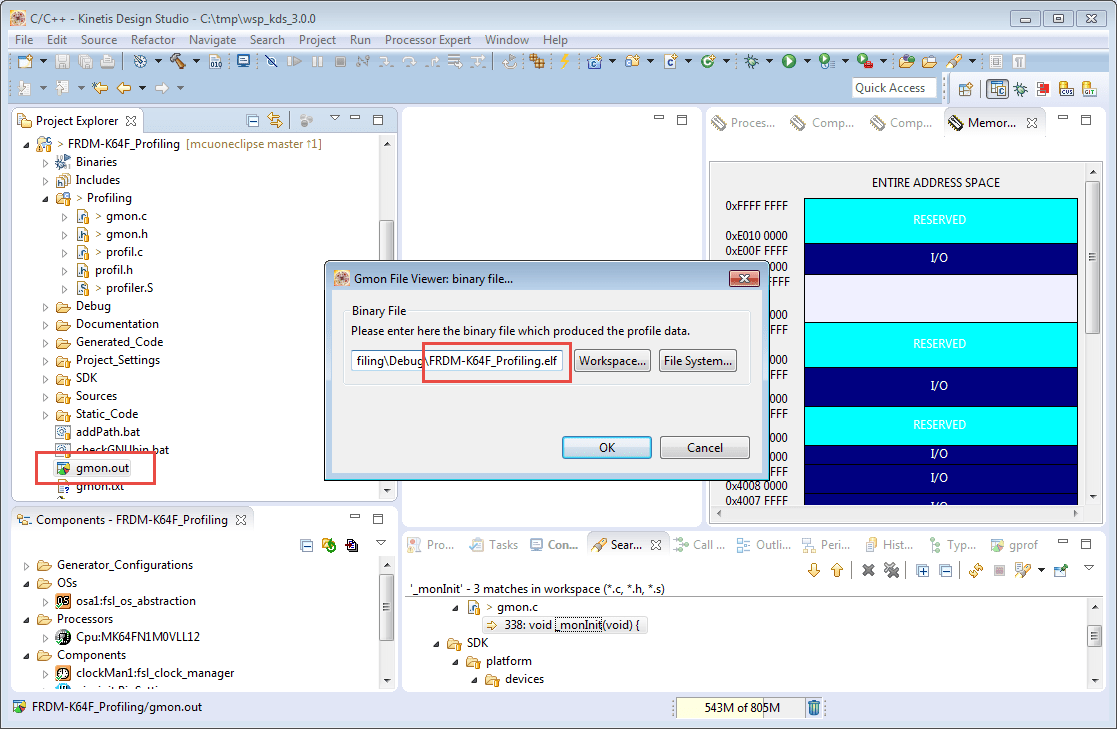Click the File System... button

697,361
